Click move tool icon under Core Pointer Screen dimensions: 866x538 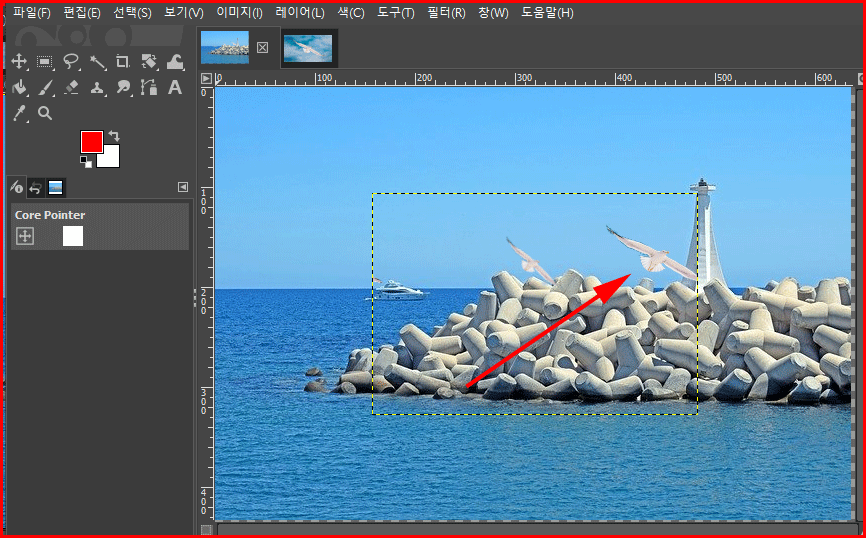(25, 236)
